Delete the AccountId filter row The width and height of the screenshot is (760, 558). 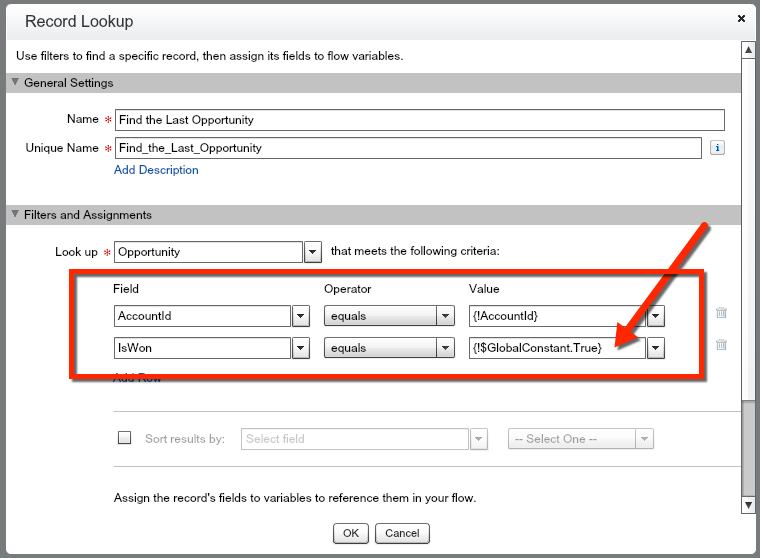coord(721,313)
